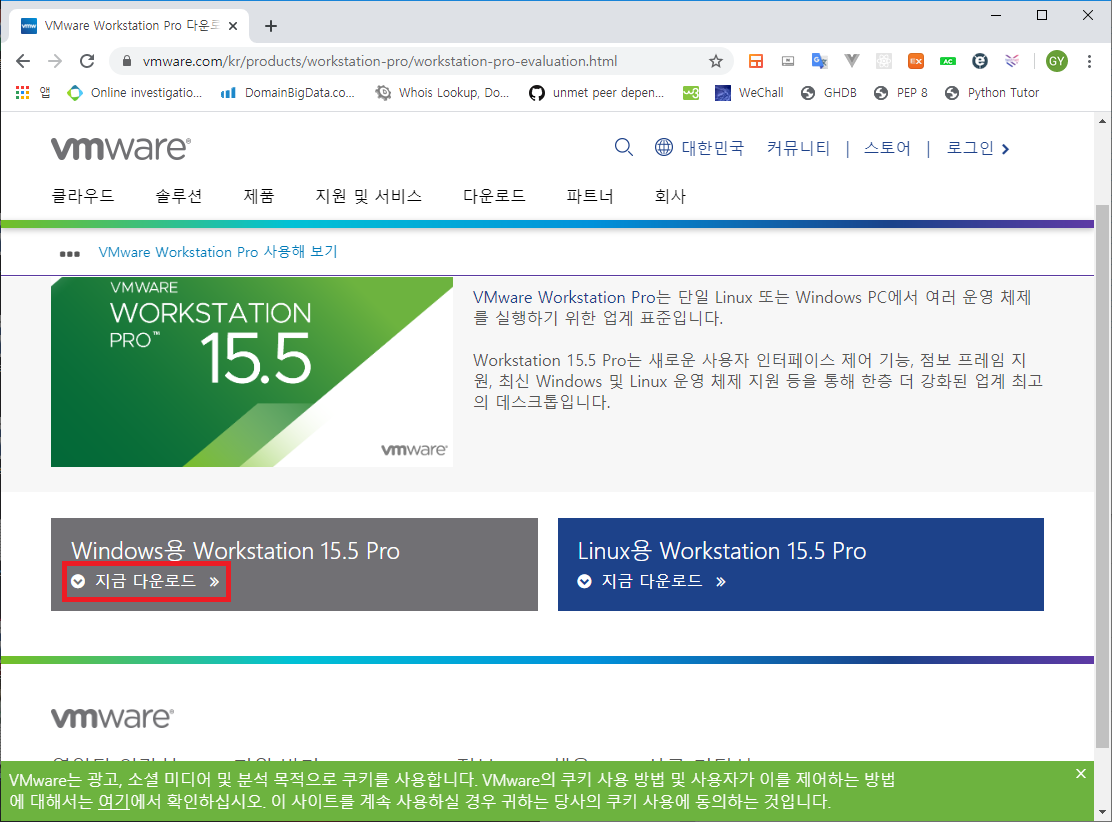Open the 커뮤니티 link
The width and height of the screenshot is (1112, 822).
pos(798,148)
